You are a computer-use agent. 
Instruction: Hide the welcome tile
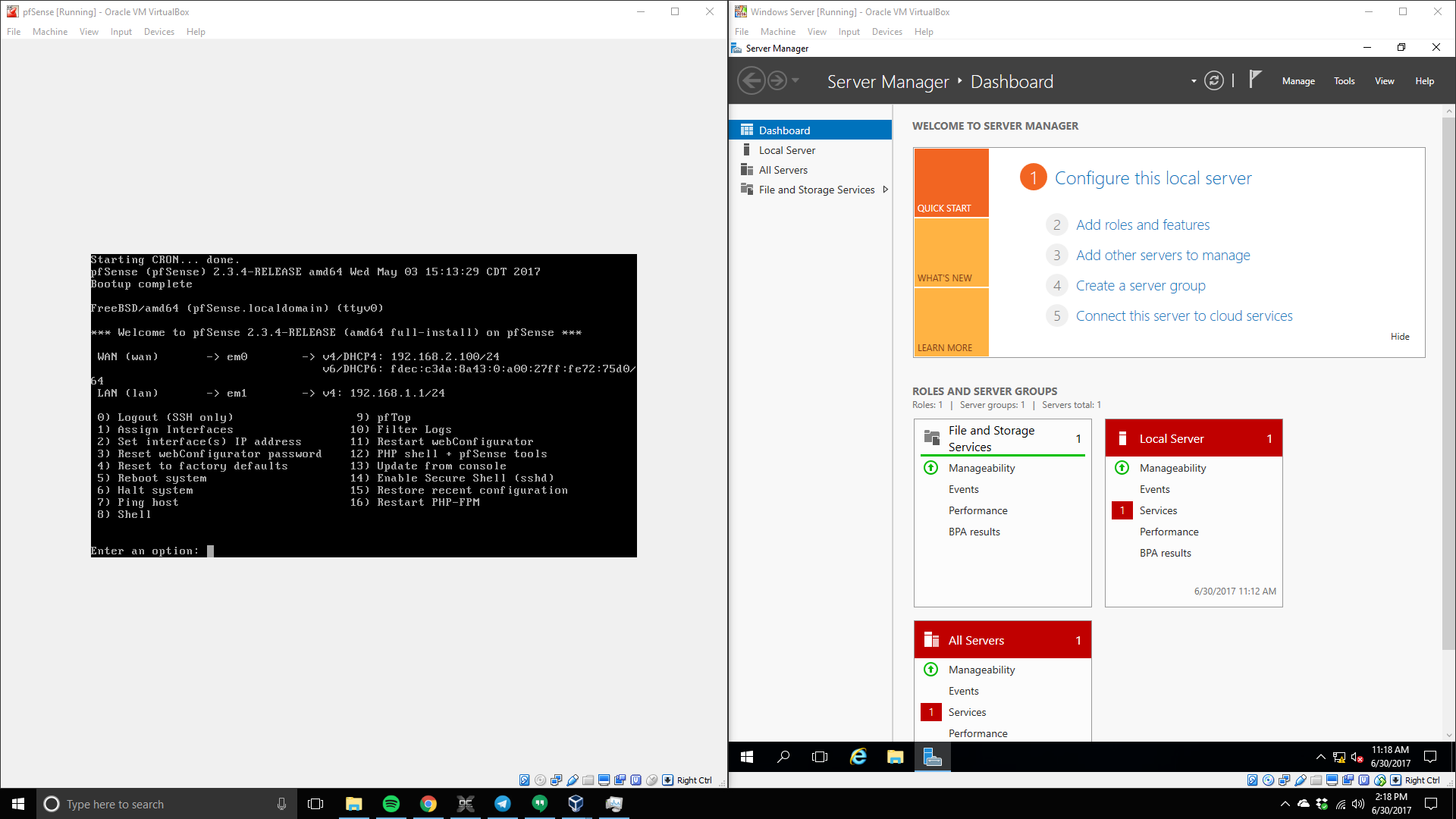(x=1400, y=337)
